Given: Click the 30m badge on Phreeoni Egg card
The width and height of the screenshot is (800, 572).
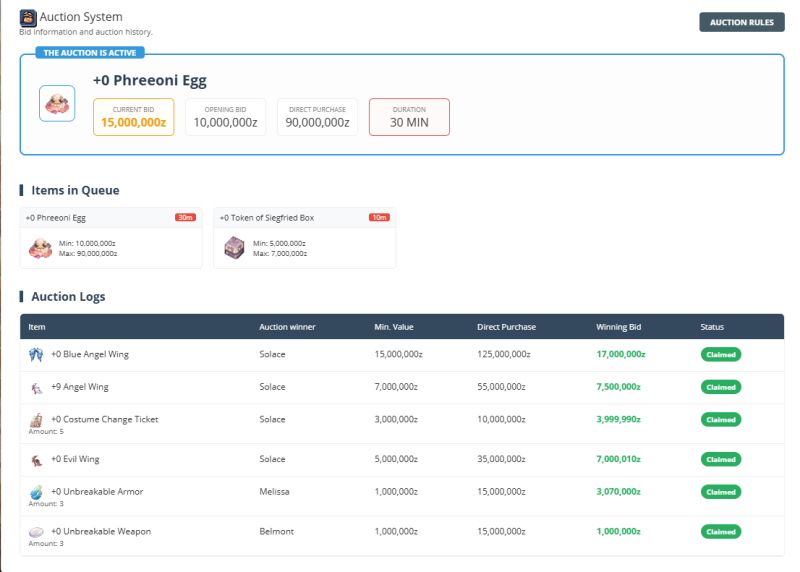Looking at the screenshot, I should tap(185, 217).
